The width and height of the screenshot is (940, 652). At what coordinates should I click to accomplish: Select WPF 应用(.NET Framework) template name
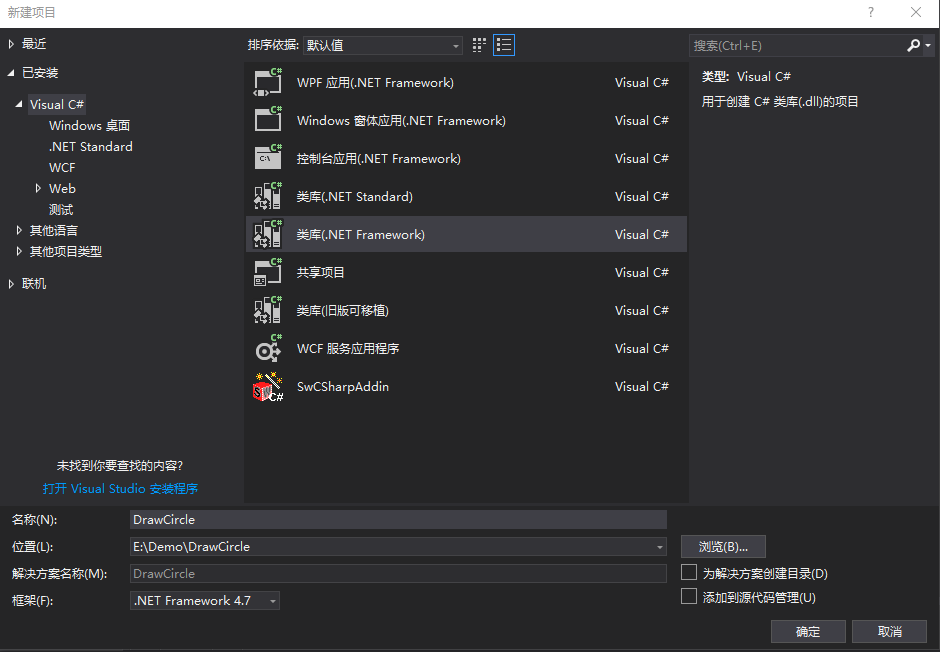(375, 83)
